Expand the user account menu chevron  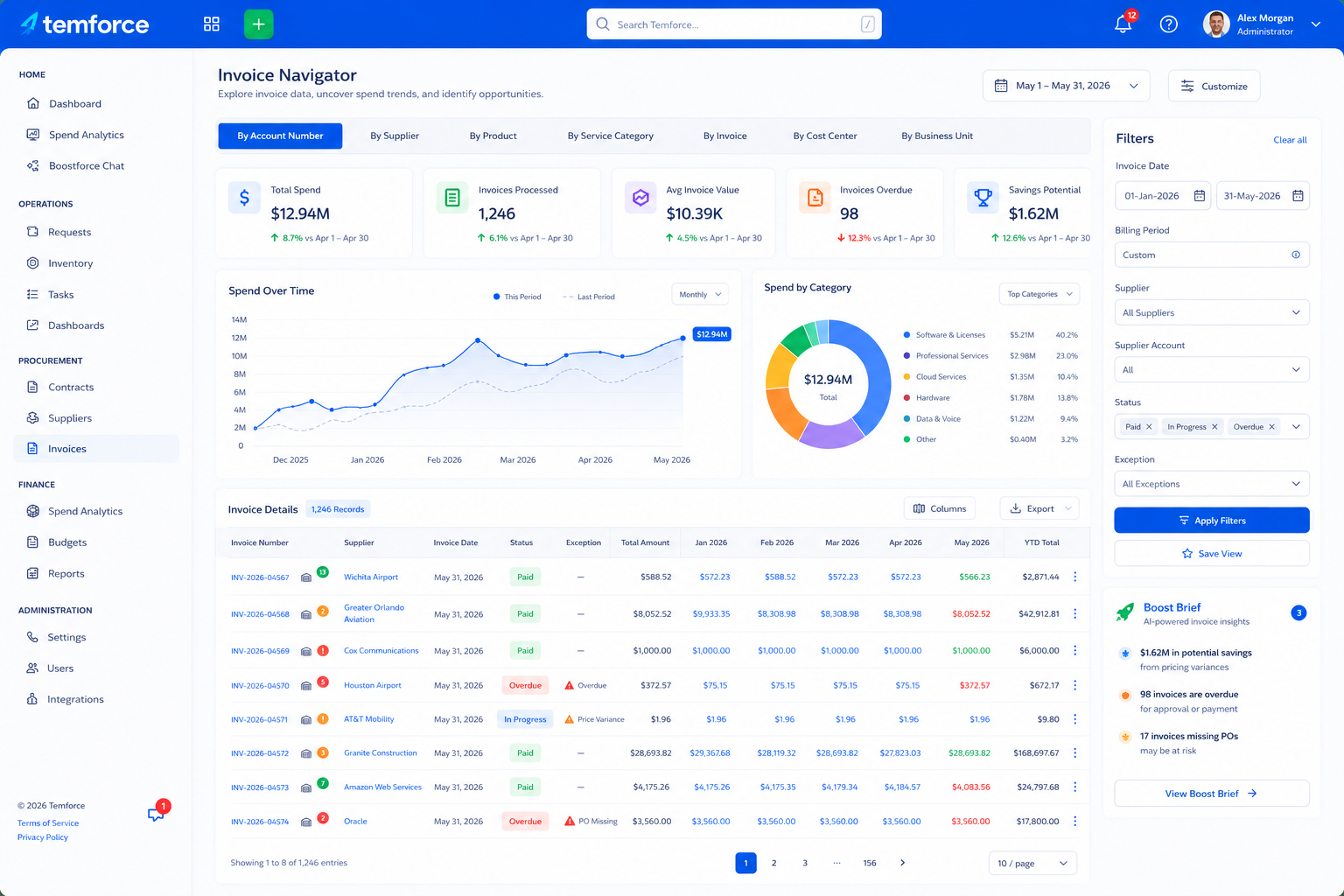pos(1316,24)
